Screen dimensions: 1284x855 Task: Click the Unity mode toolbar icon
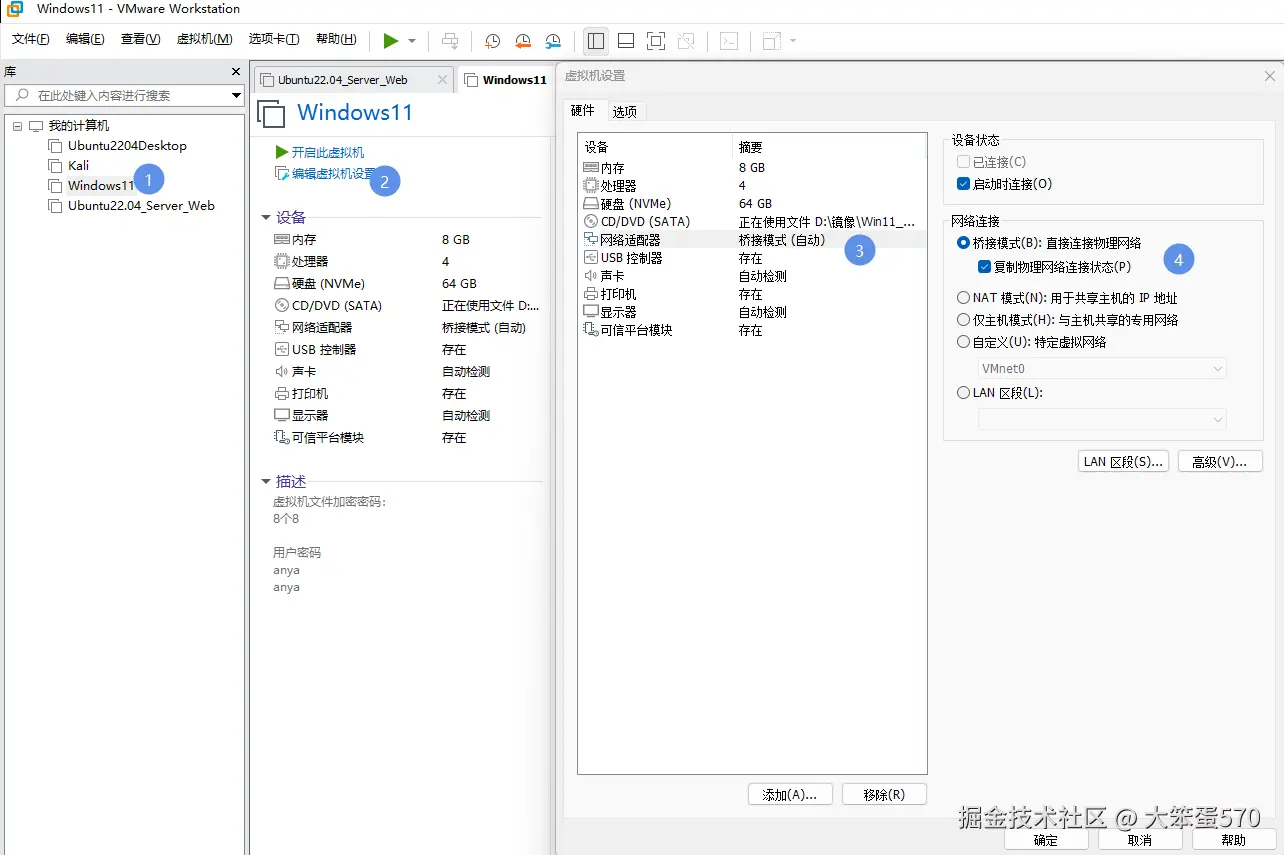(686, 41)
